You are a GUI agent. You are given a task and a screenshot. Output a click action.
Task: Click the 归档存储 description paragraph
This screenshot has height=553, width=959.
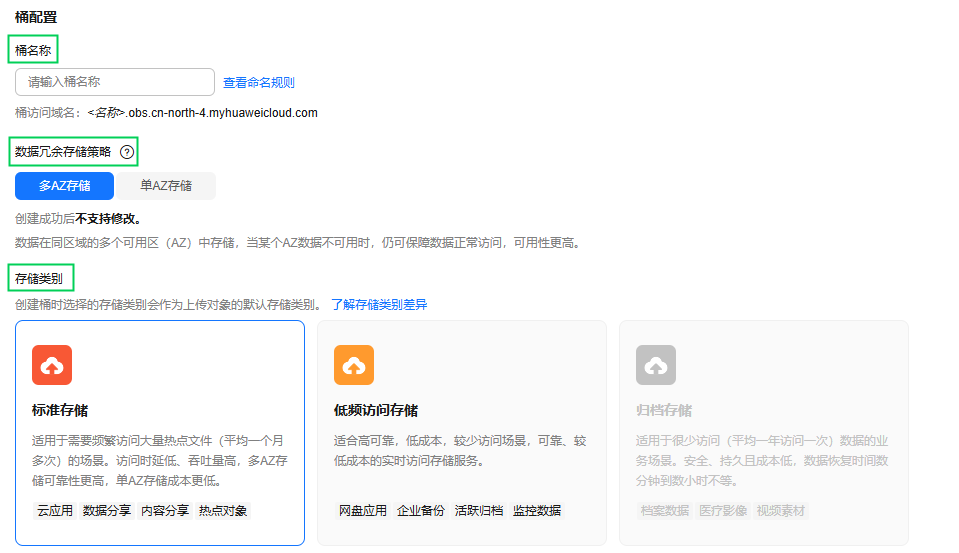coord(761,461)
